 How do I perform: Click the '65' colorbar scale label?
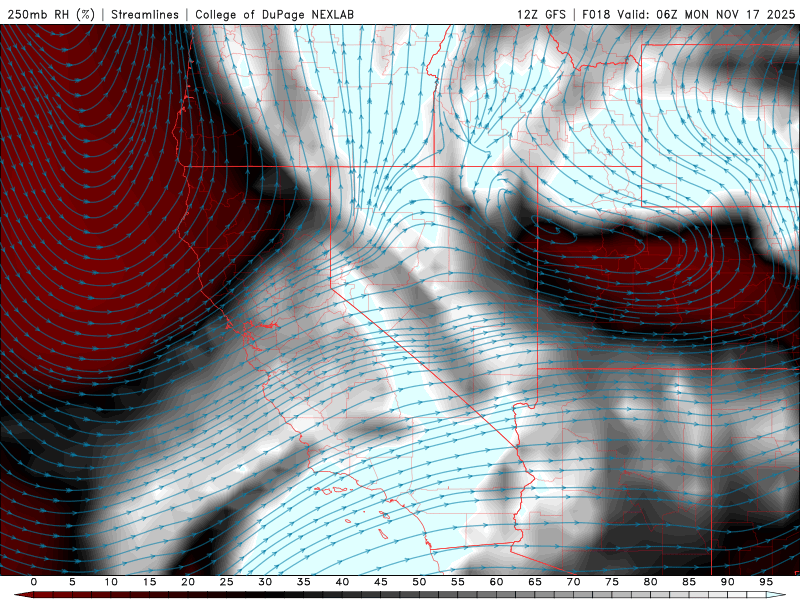[535, 582]
